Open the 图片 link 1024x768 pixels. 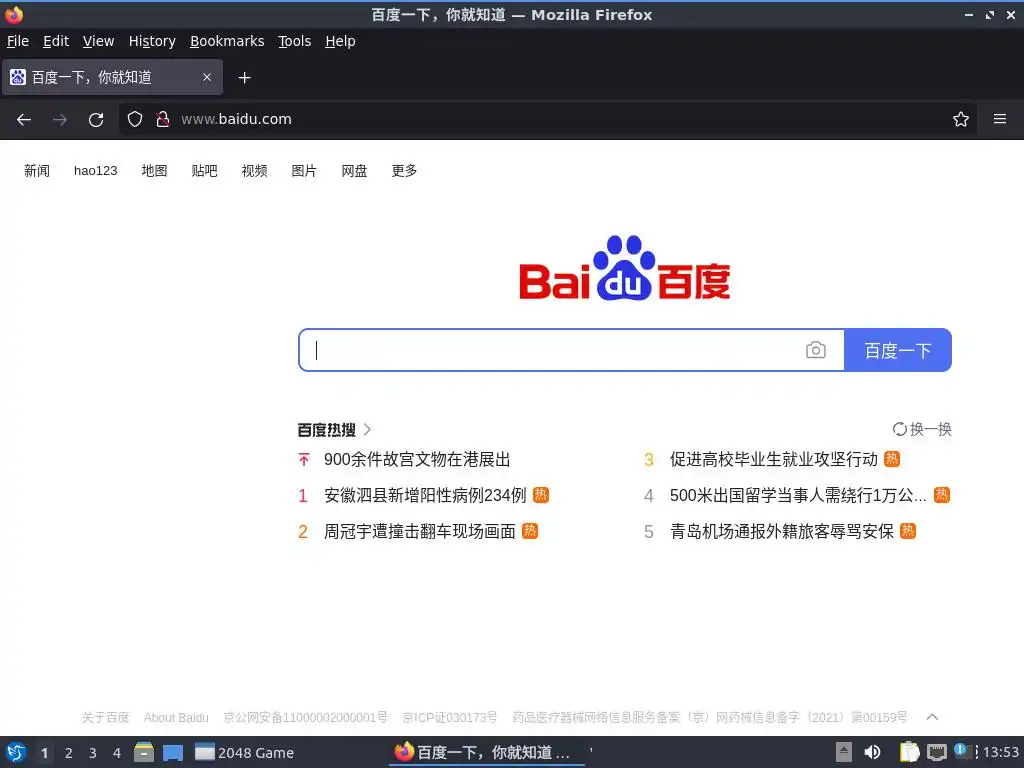tap(304, 170)
